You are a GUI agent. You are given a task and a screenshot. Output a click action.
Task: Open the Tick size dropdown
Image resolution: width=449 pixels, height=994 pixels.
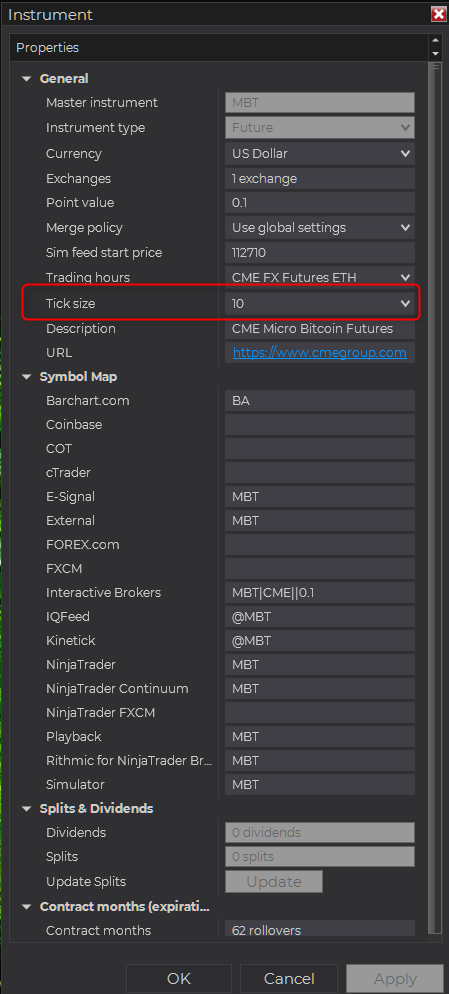[x=406, y=304]
